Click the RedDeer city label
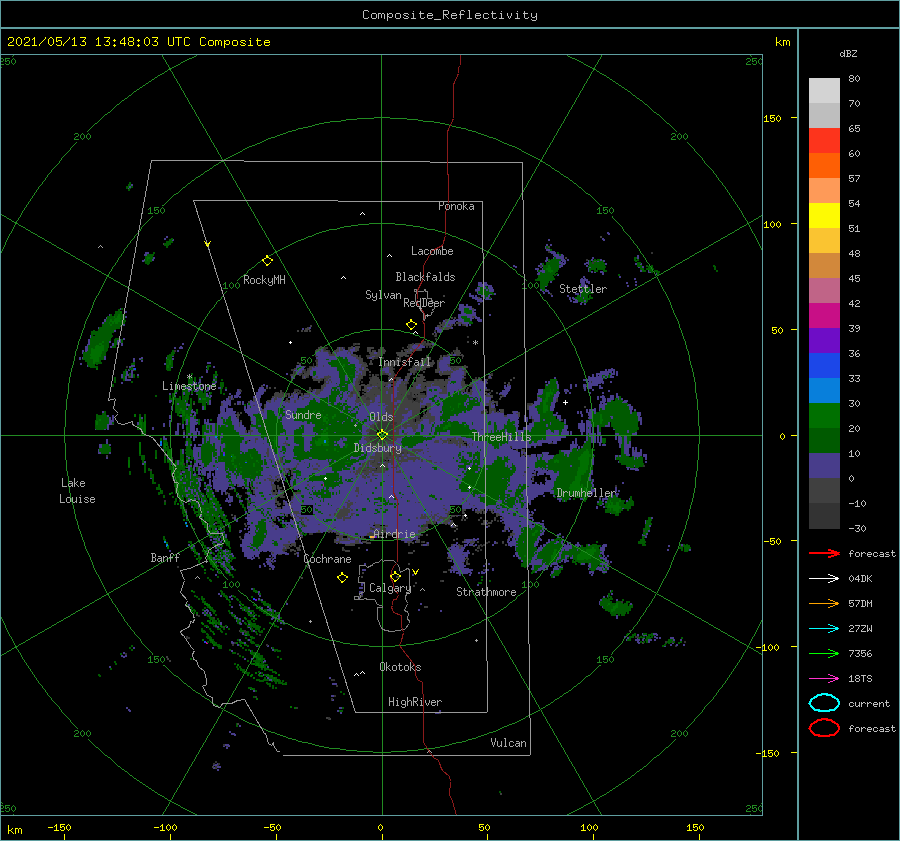This screenshot has height=841, width=900. [424, 303]
